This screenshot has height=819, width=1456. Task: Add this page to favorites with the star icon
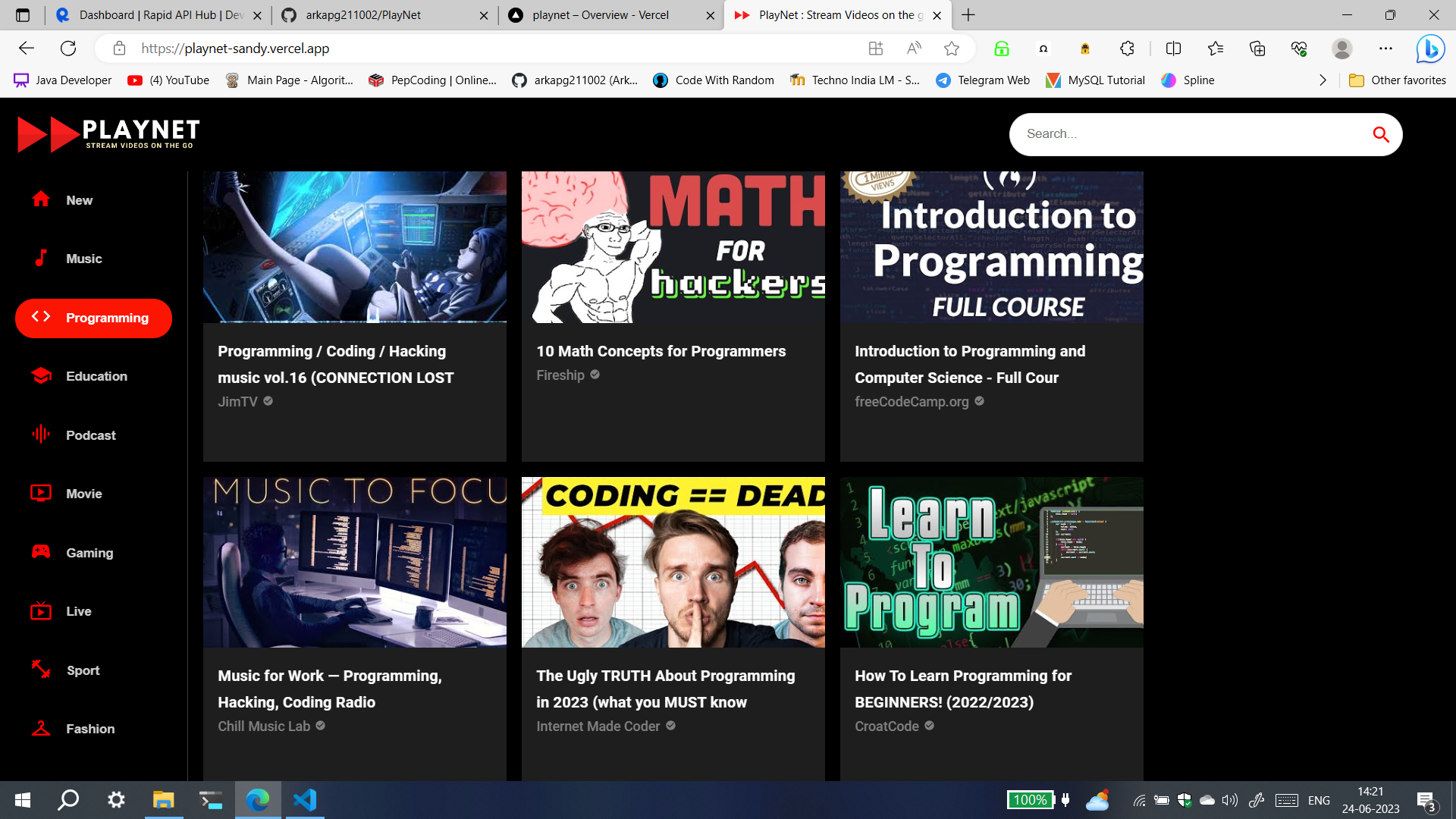pos(951,49)
